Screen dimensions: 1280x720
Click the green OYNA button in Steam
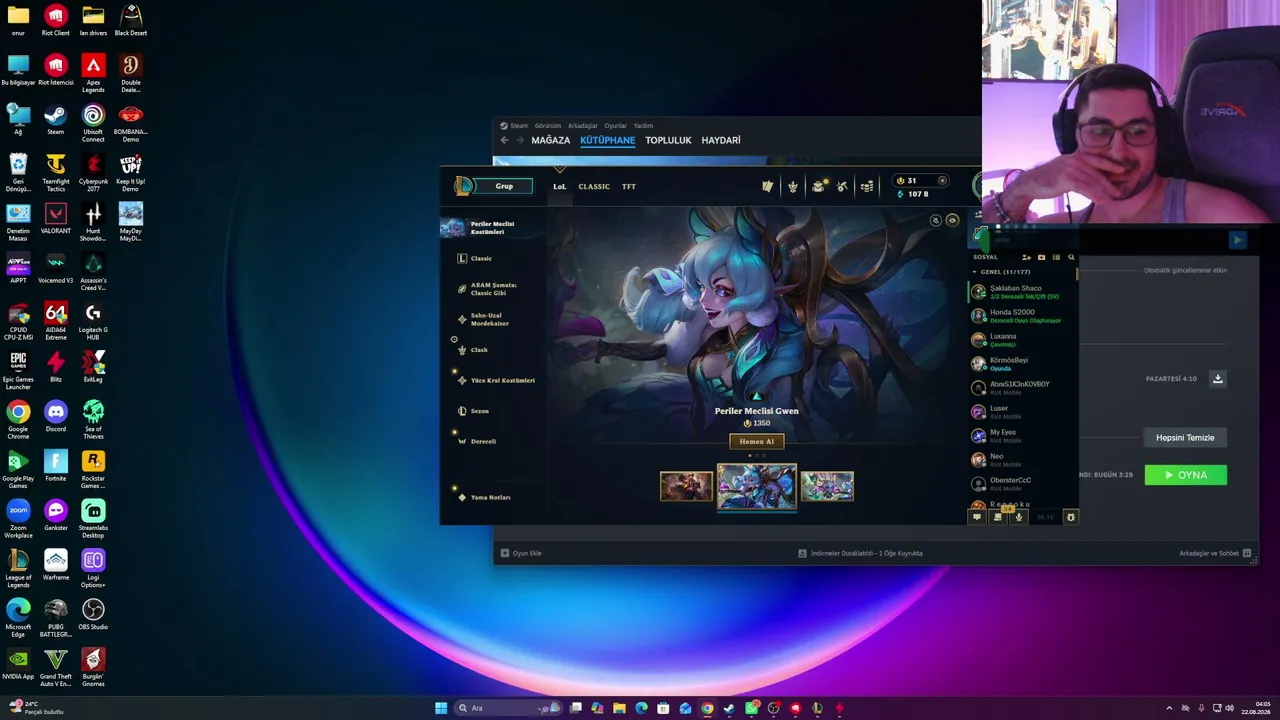click(x=1186, y=475)
